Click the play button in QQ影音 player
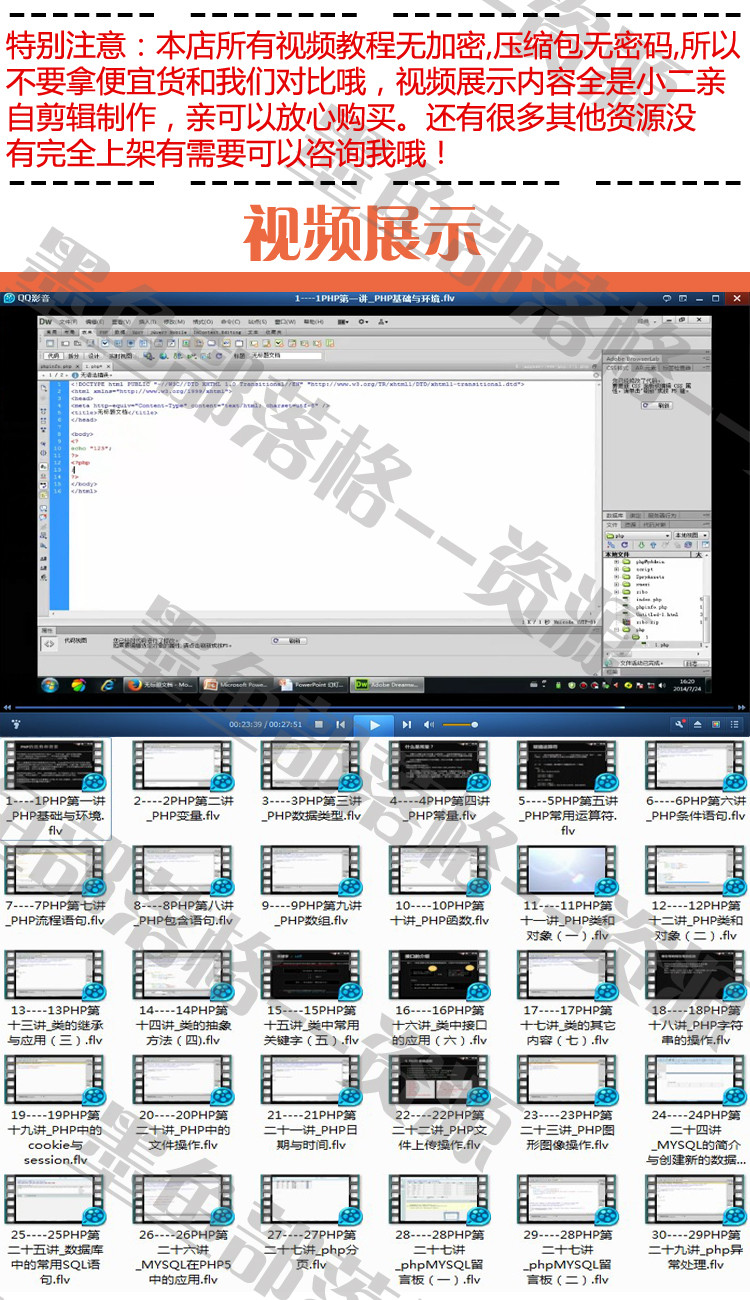Image resolution: width=750 pixels, height=1300 pixels. (375, 724)
